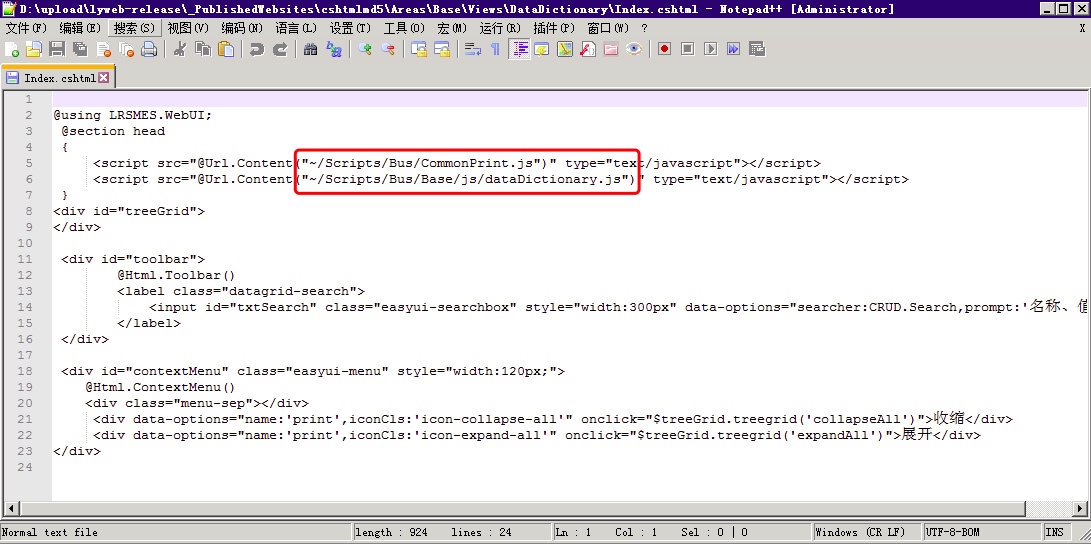Click the X at menu bar right end
Viewport: 1091px width, 544px height.
click(x=1082, y=29)
